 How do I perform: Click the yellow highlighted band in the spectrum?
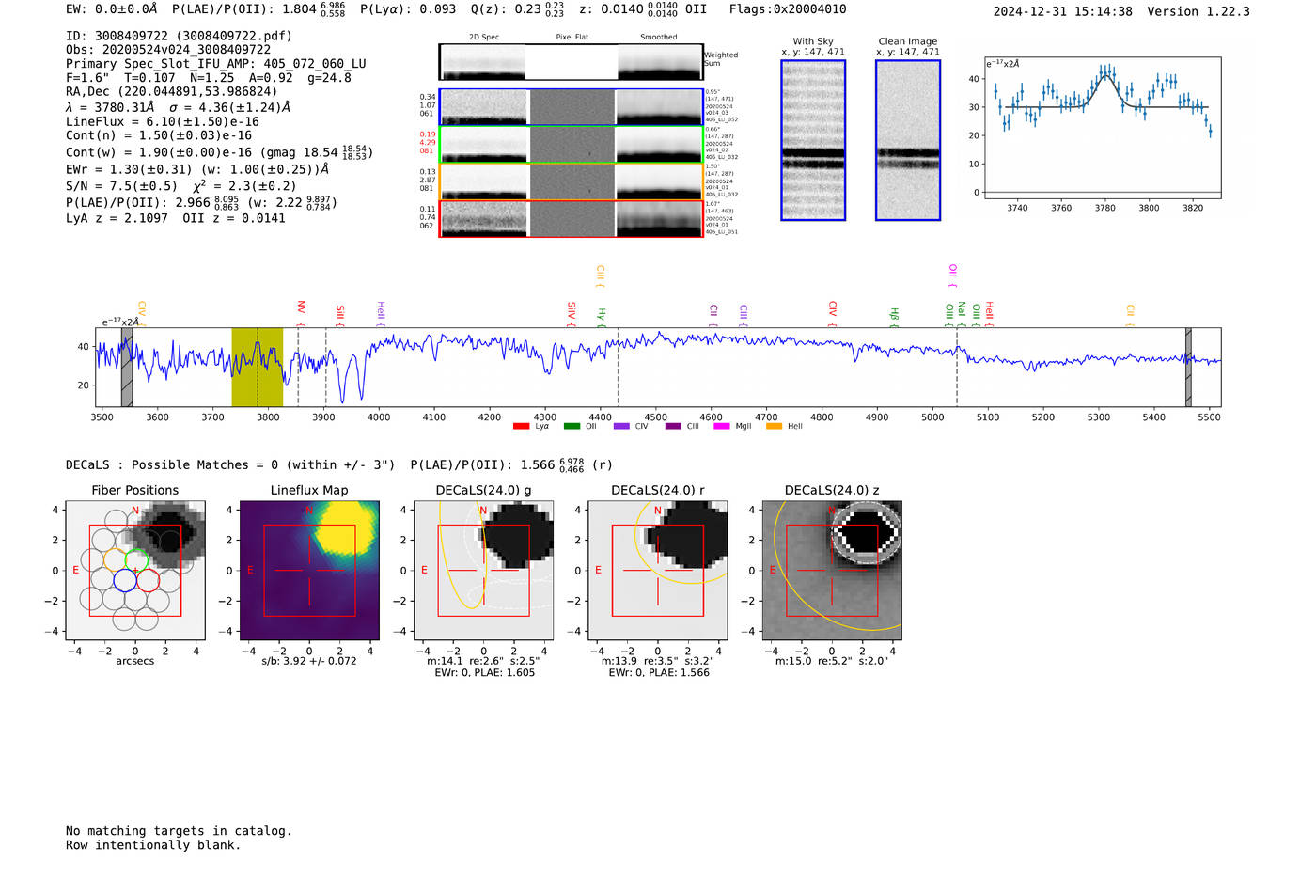pos(258,367)
